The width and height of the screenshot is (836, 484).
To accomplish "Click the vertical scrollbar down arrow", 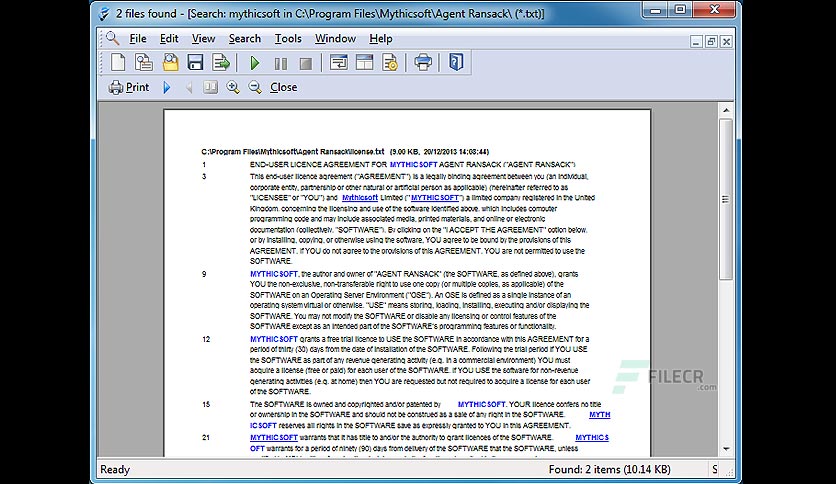I will pyautogui.click(x=726, y=449).
